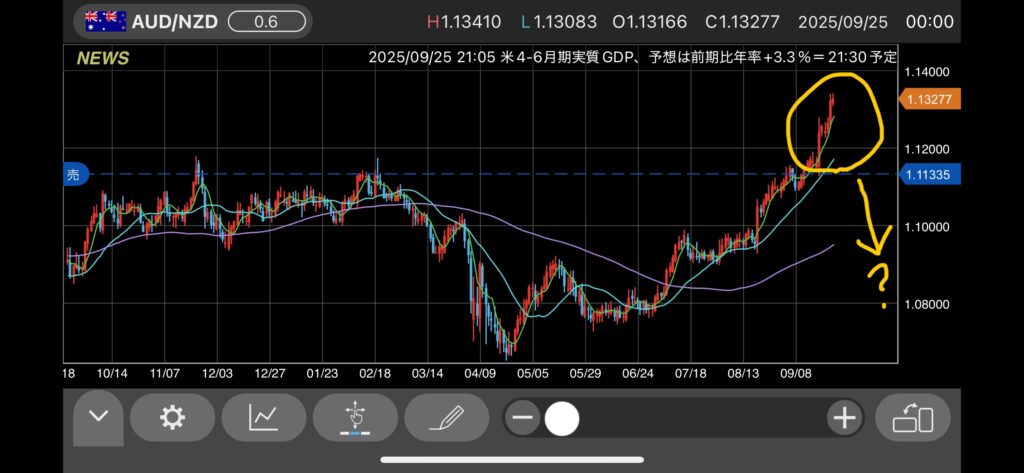The image size is (1024, 473).
Task: Tap the Australian flag currency icon
Action: (x=104, y=20)
